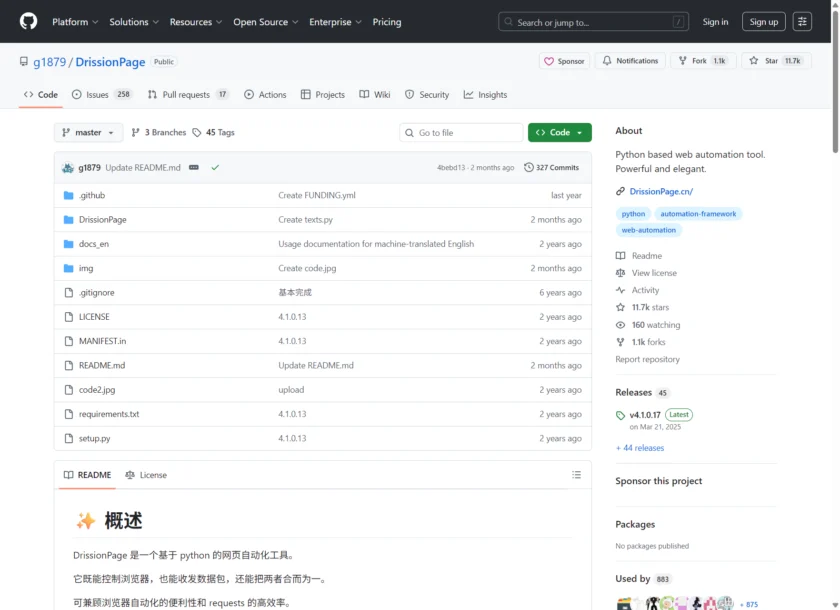Expand the master branch selector
The height and width of the screenshot is (610, 840).
[x=88, y=131]
